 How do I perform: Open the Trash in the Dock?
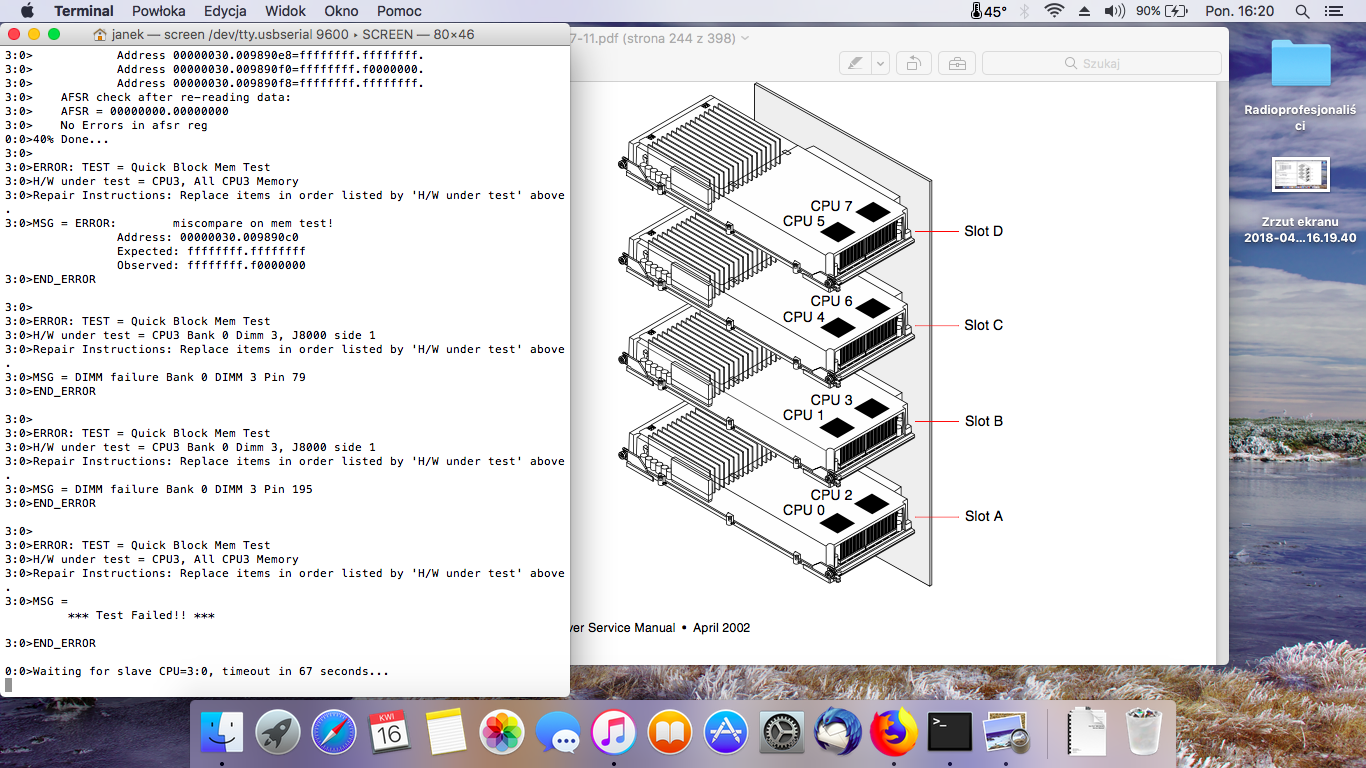pyautogui.click(x=1142, y=733)
